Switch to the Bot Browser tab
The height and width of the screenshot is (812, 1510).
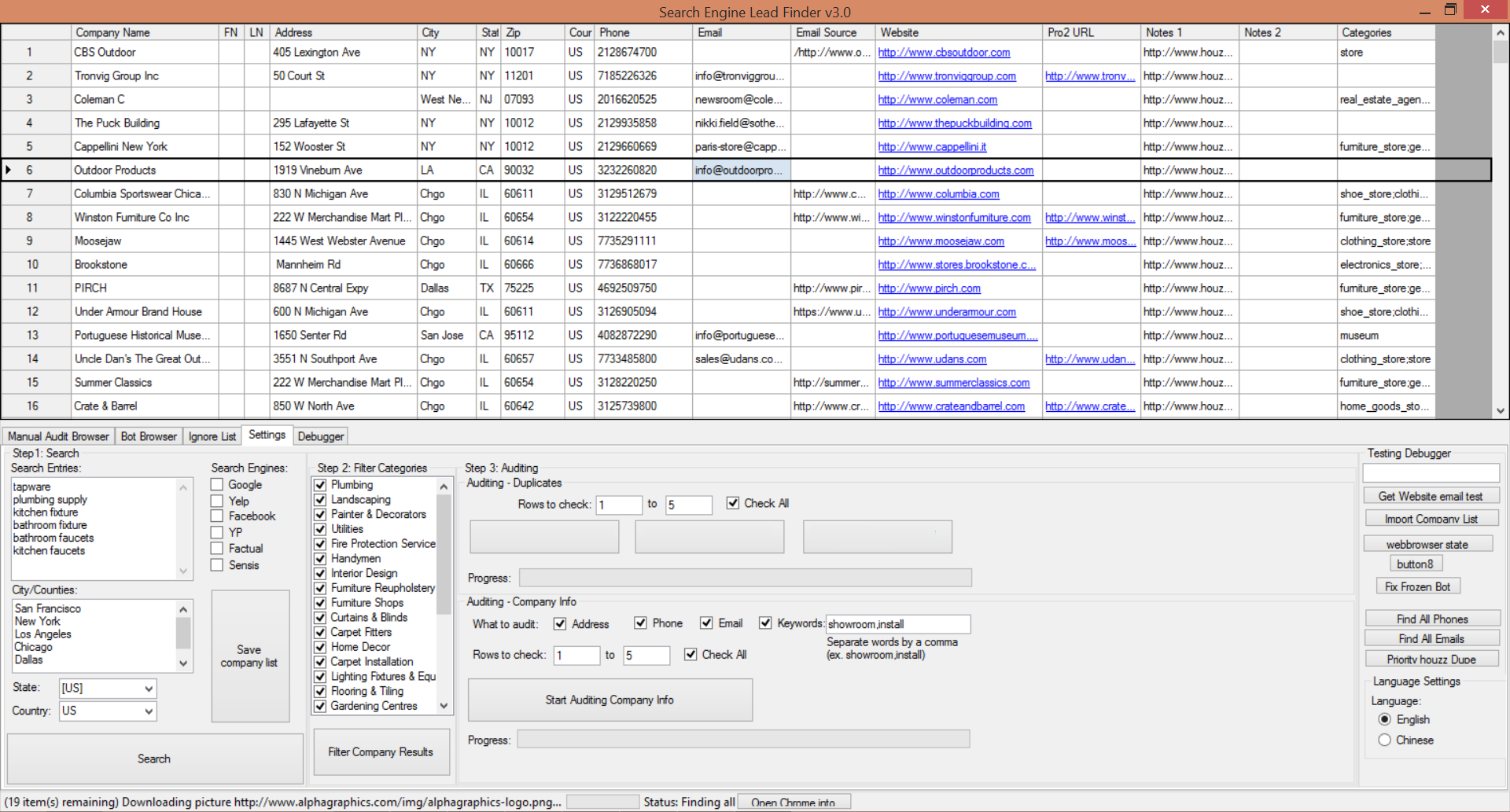click(149, 436)
